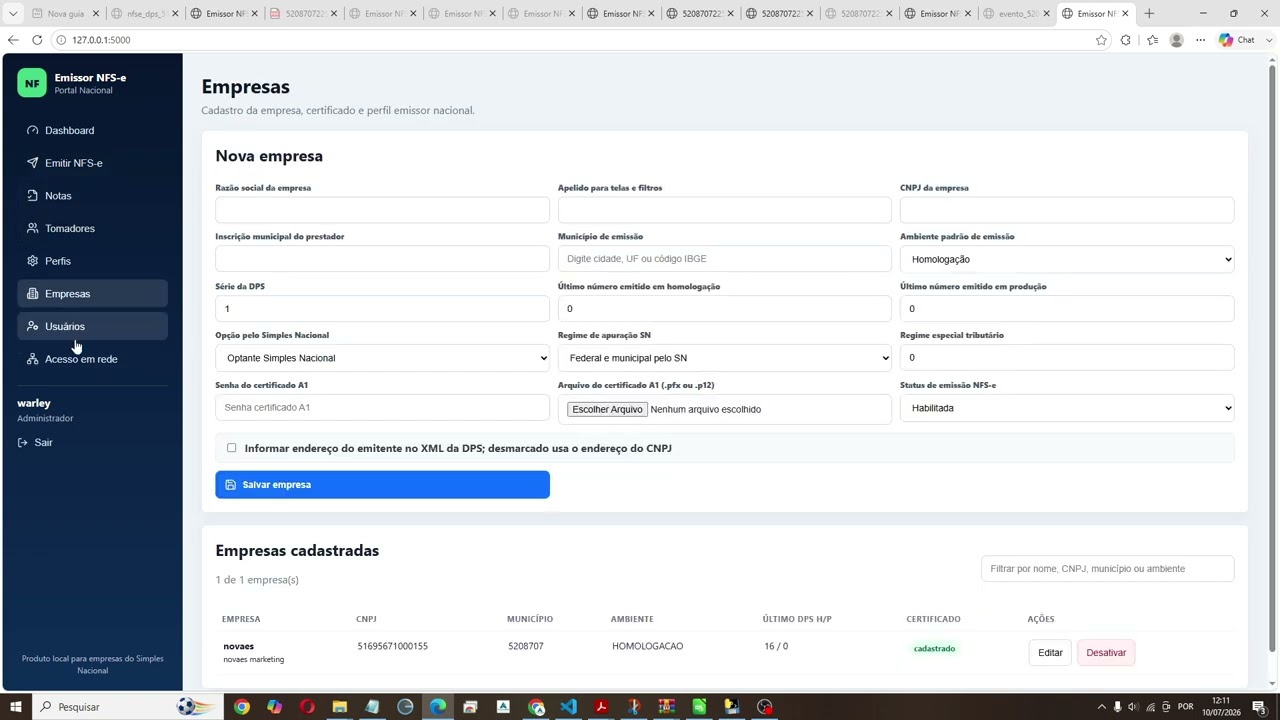The height and width of the screenshot is (720, 1280).
Task: Open Tomadores in the sidebar
Action: (92, 228)
